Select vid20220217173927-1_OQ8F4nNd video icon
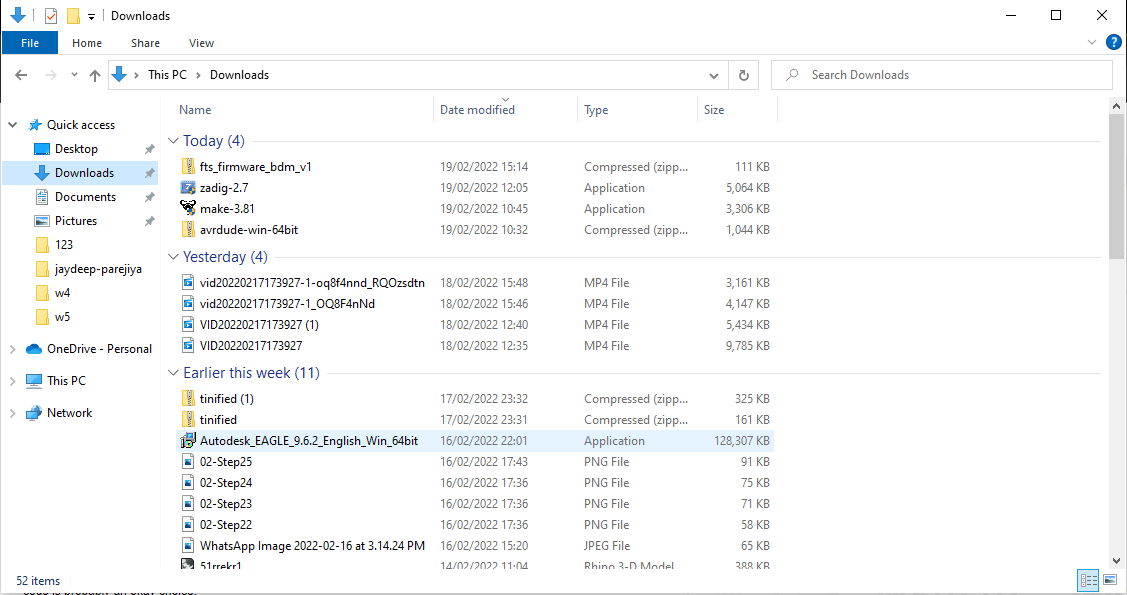1127x595 pixels. tap(188, 303)
